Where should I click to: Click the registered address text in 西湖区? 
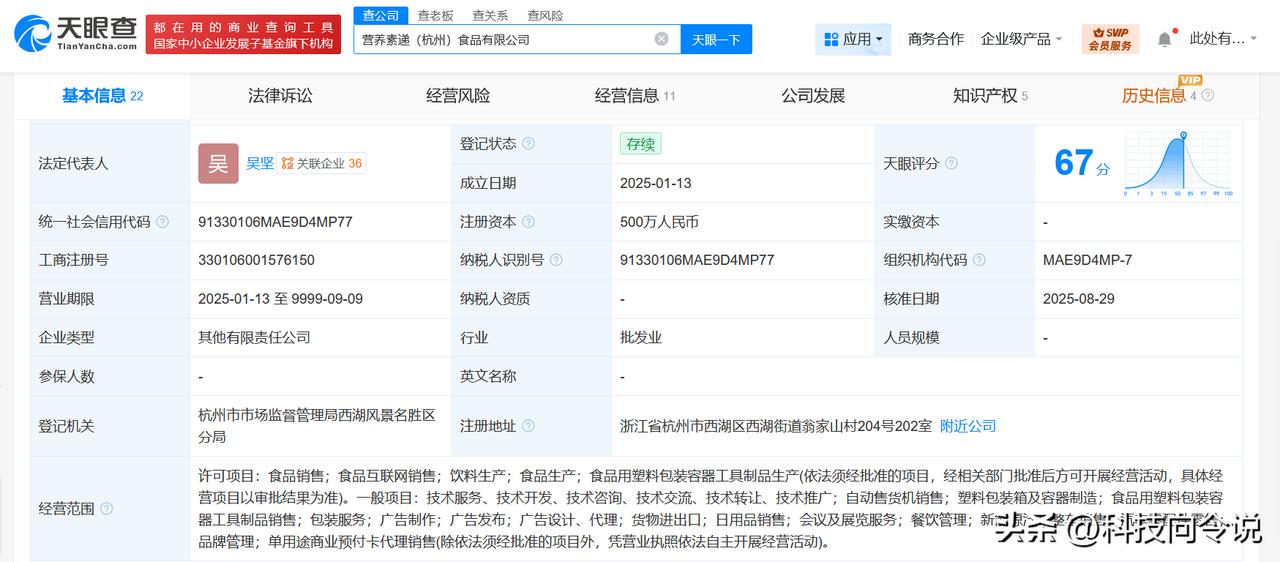(x=776, y=426)
